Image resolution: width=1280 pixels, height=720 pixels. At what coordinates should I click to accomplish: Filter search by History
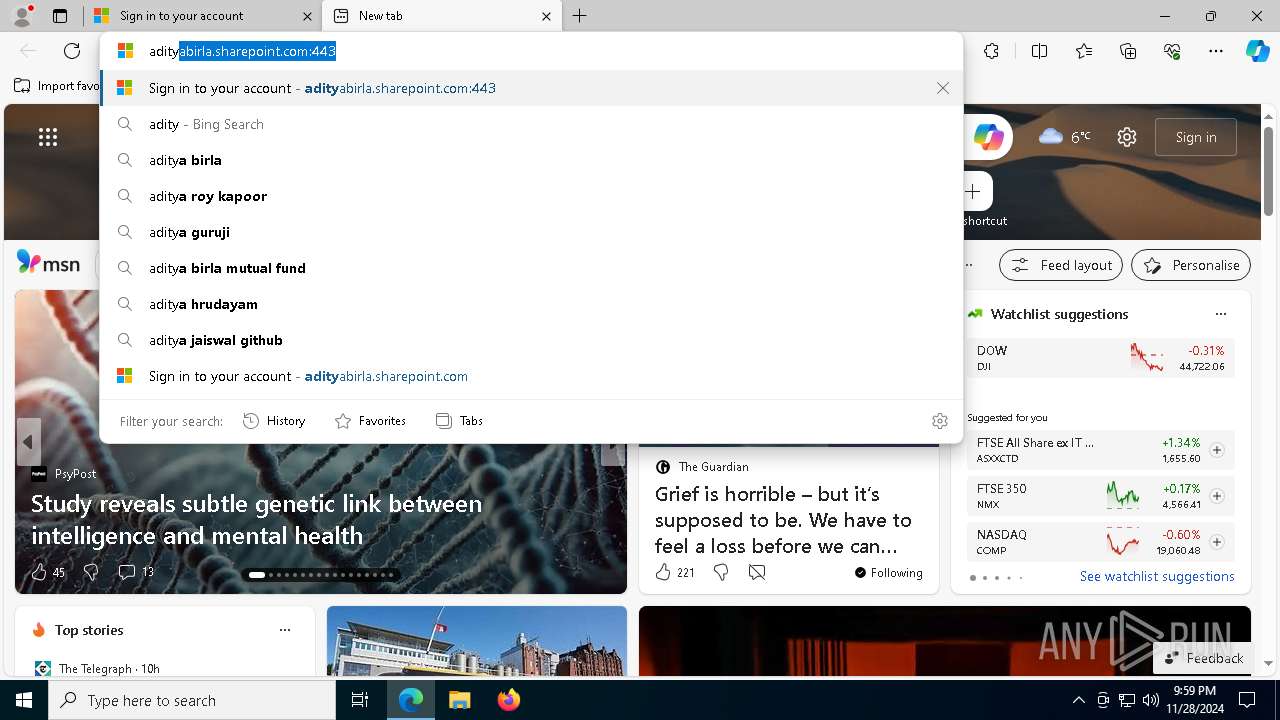click(x=274, y=421)
